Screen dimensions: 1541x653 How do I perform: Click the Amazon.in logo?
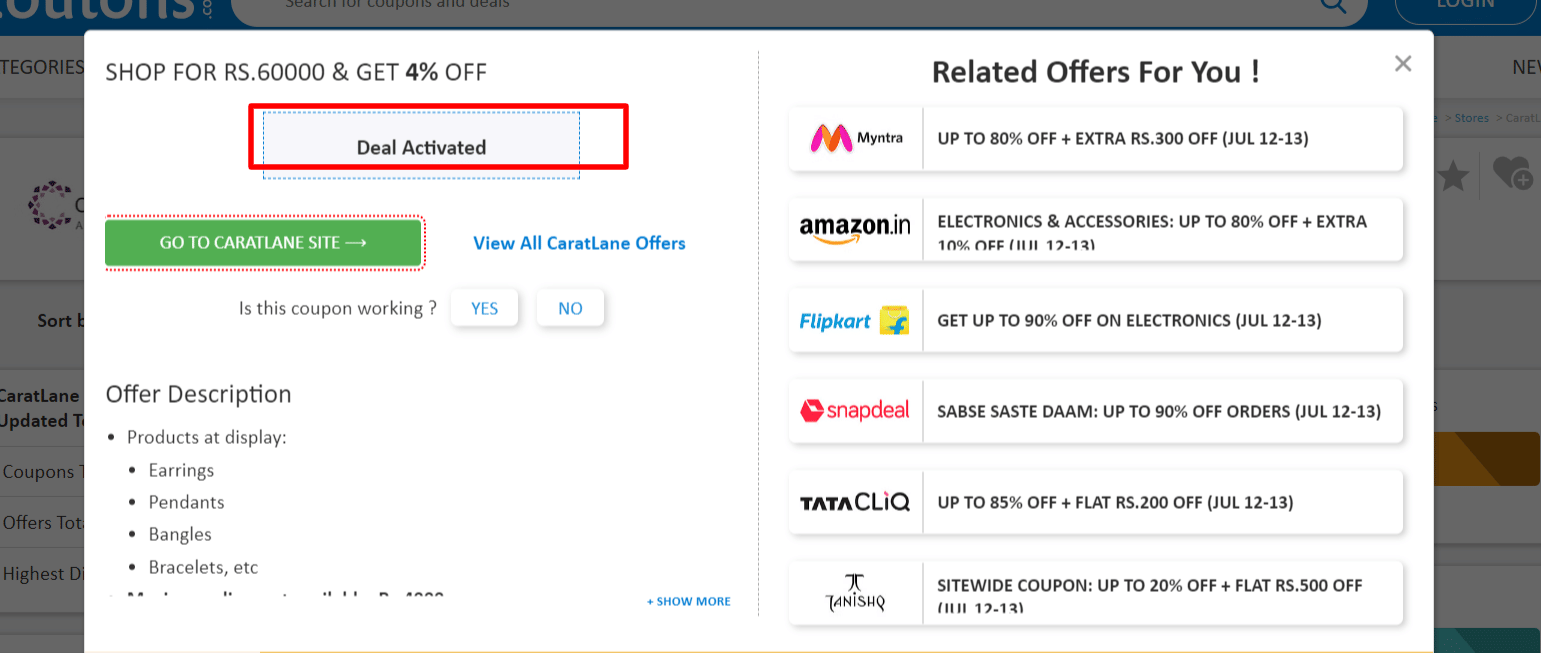pyautogui.click(x=856, y=229)
